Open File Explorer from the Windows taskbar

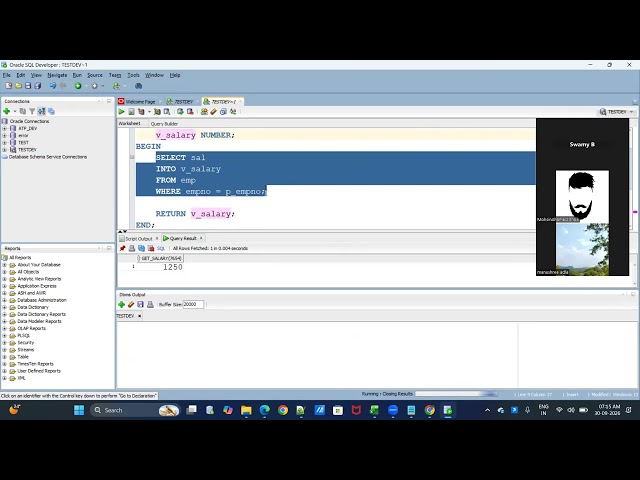[246, 410]
